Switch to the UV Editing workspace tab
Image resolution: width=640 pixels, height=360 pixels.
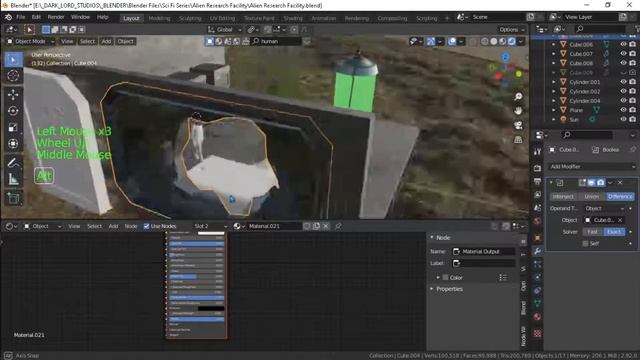pyautogui.click(x=222, y=18)
